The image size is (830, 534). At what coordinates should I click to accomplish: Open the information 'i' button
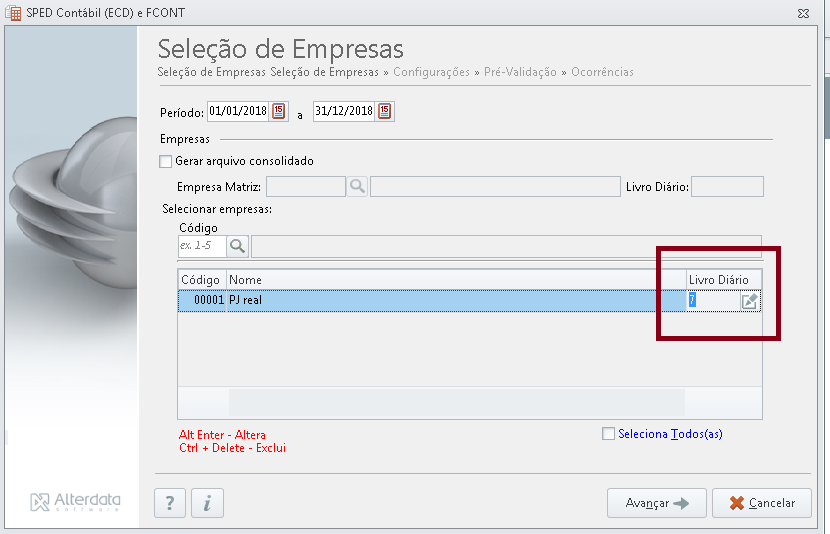207,503
